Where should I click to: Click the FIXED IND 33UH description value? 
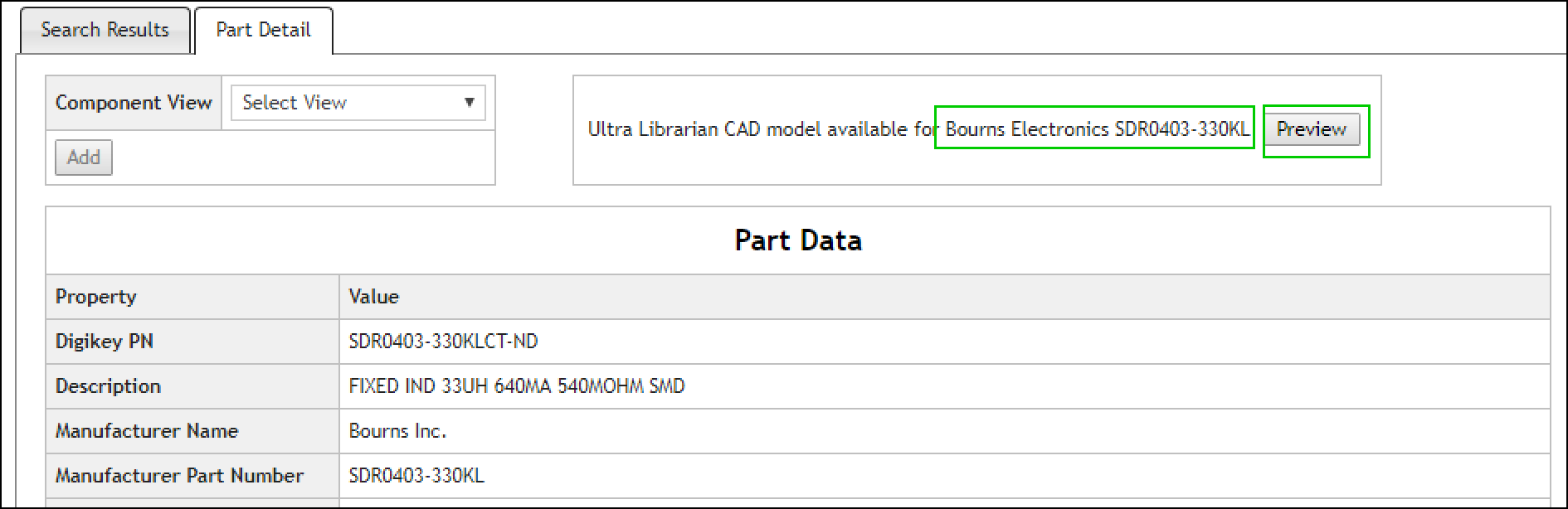coord(516,386)
